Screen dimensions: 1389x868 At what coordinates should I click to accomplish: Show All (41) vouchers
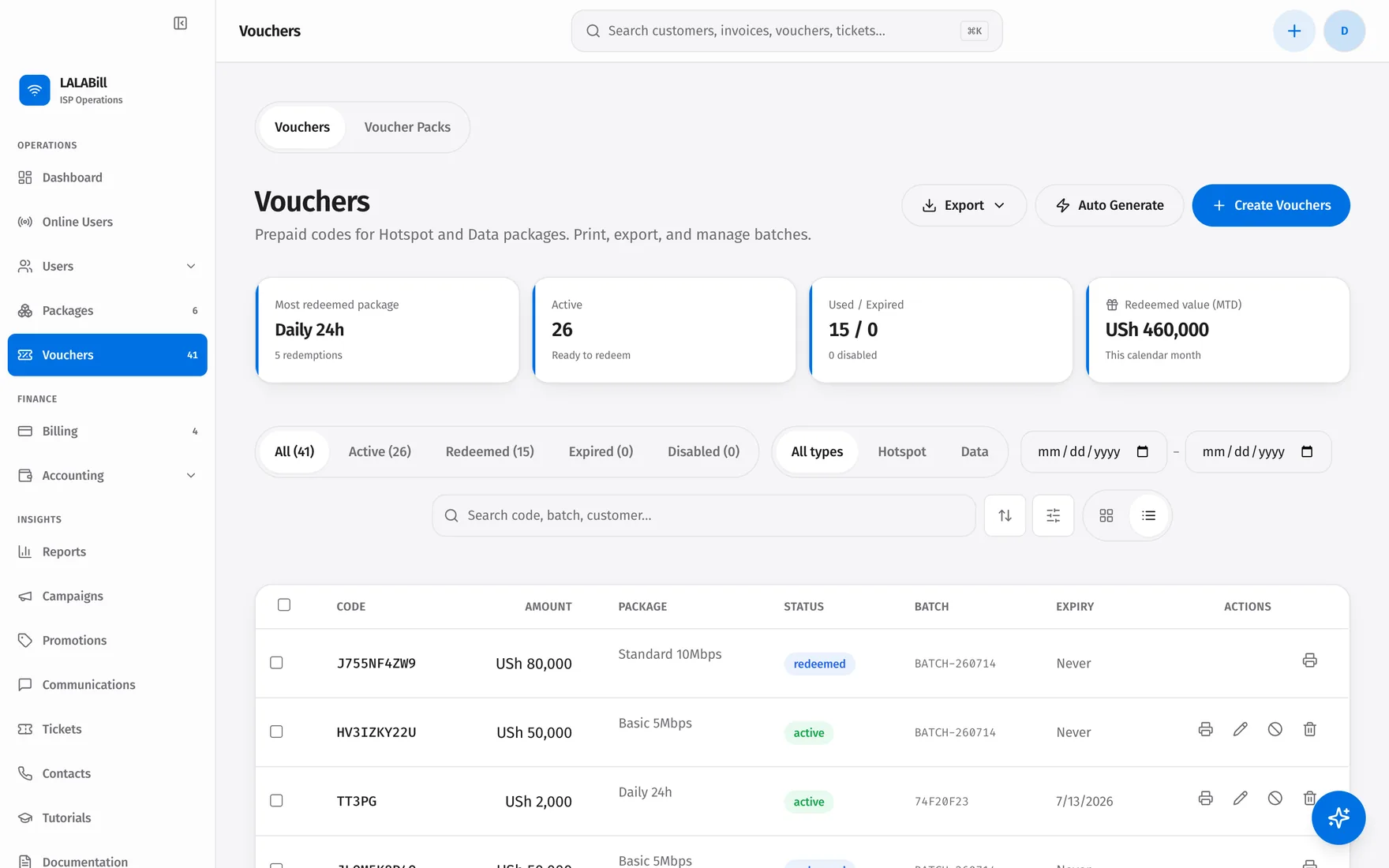pyautogui.click(x=294, y=451)
